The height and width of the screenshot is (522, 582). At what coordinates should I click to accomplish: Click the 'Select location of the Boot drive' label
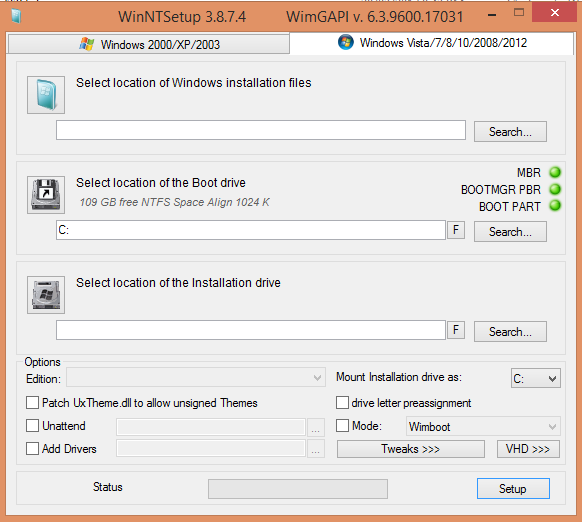pyautogui.click(x=161, y=183)
